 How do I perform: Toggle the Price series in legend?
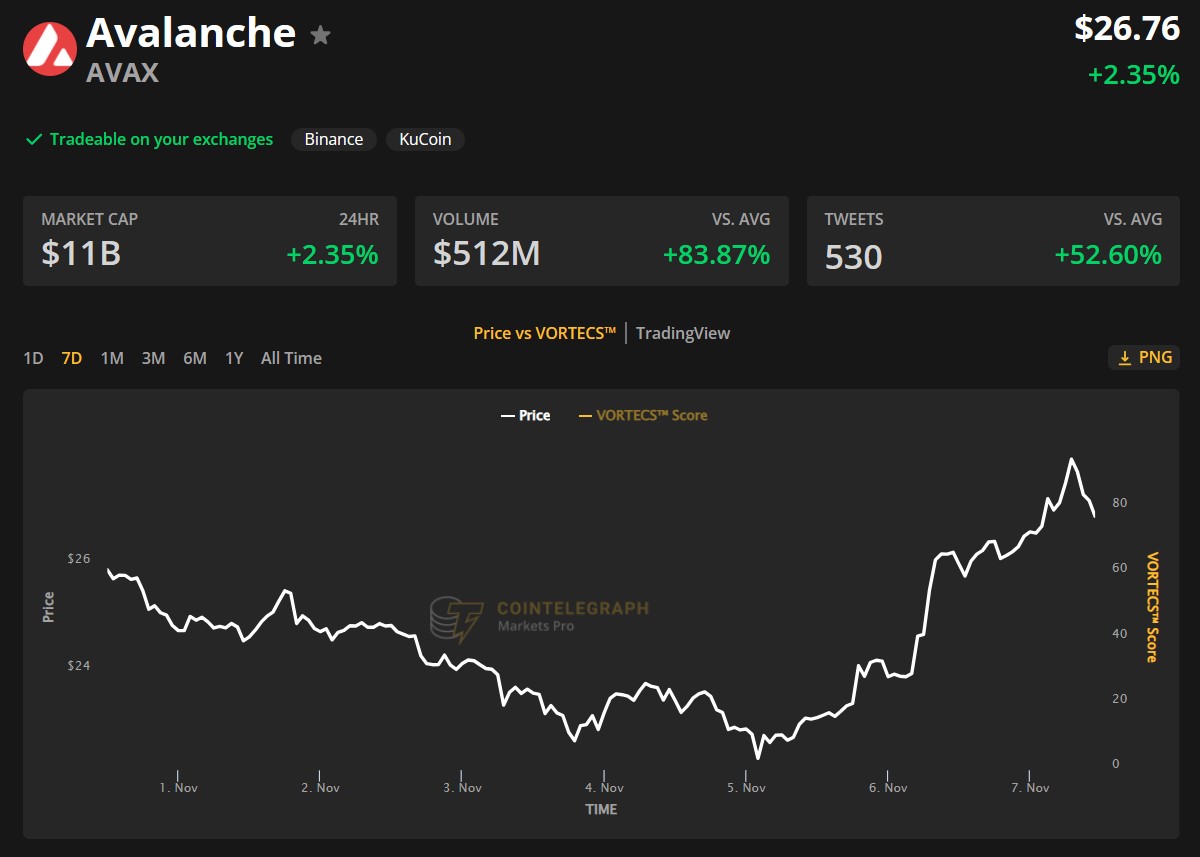(x=526, y=415)
